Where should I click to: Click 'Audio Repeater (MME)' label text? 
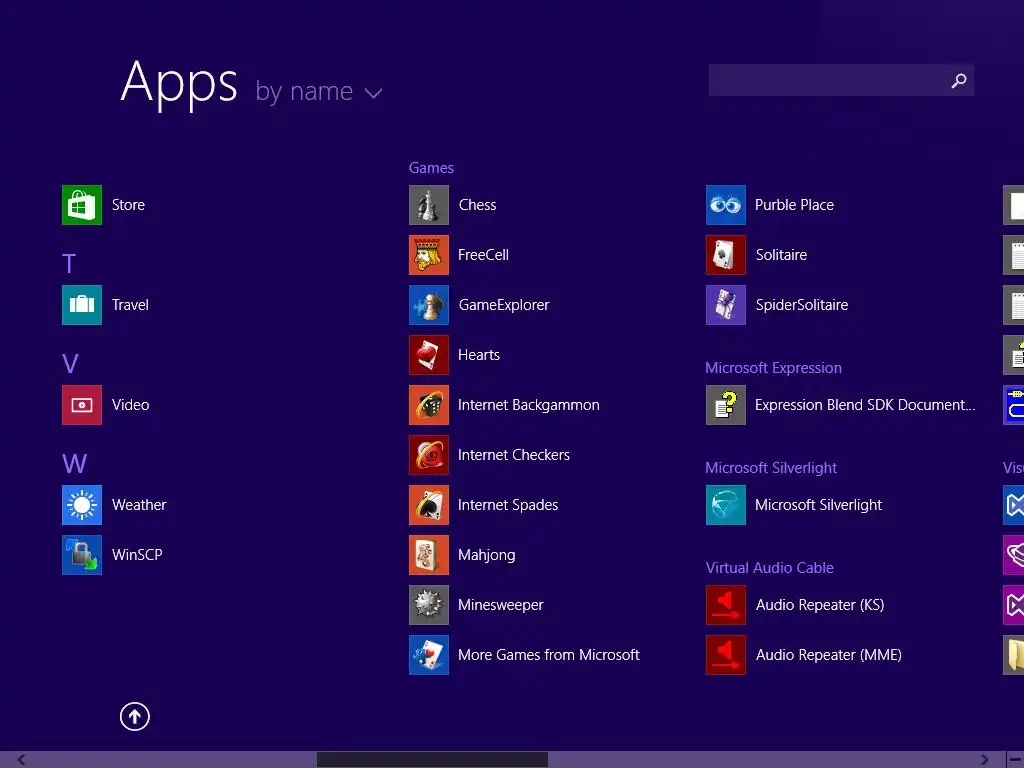click(x=829, y=655)
